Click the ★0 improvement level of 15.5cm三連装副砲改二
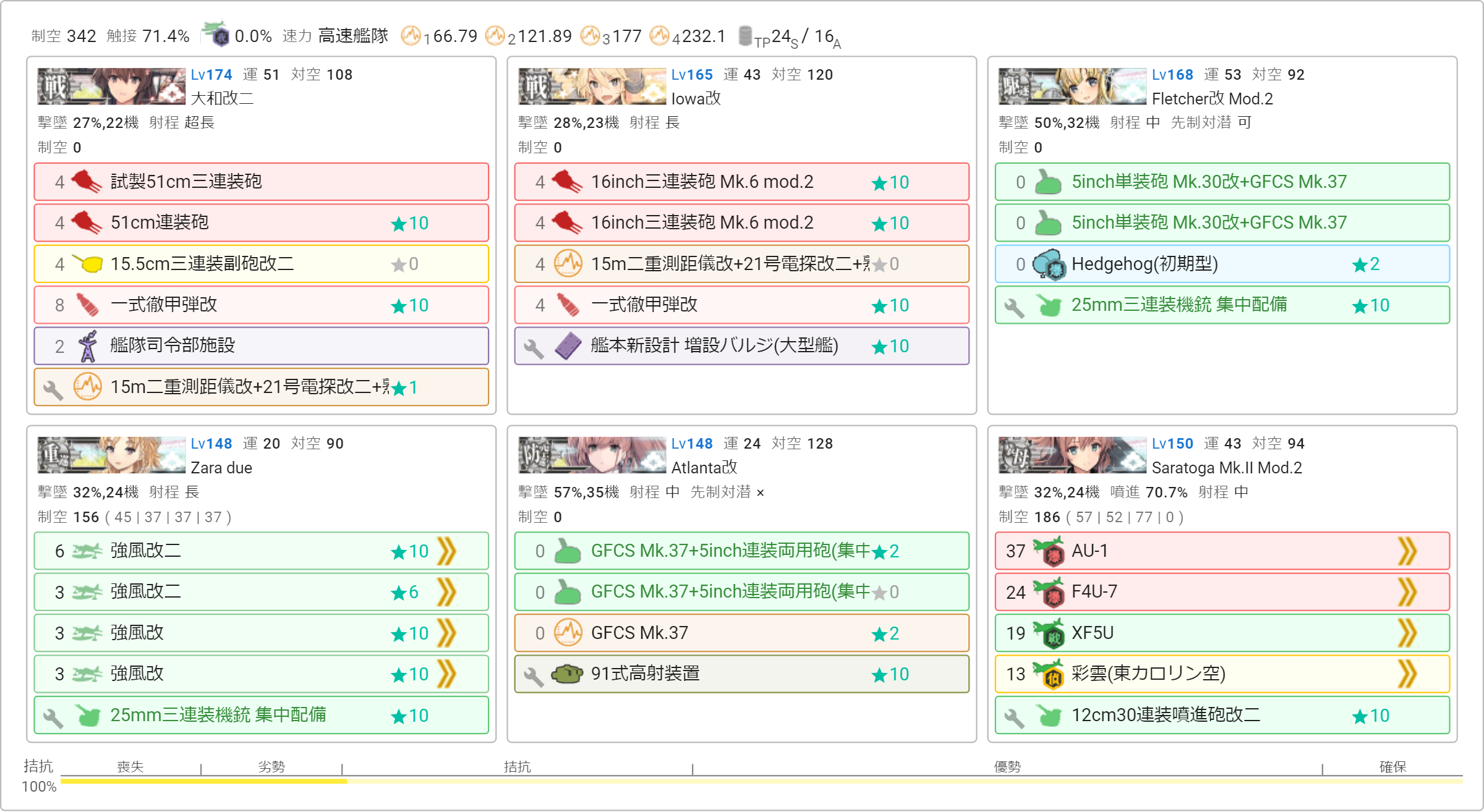The height and width of the screenshot is (812, 1484). click(404, 264)
